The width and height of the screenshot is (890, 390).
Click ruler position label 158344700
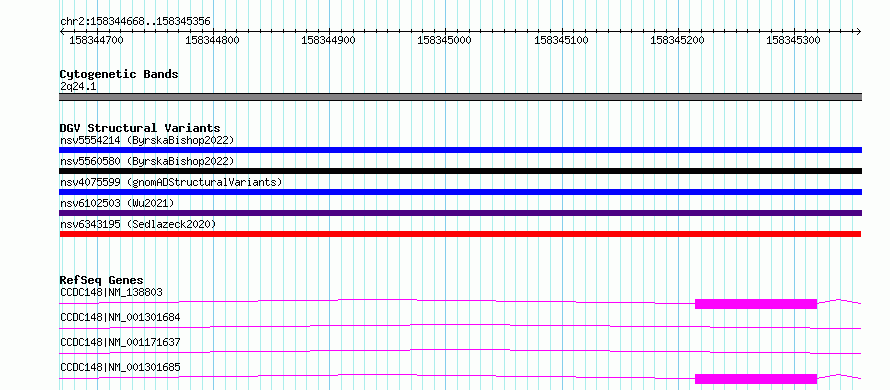pos(96,40)
